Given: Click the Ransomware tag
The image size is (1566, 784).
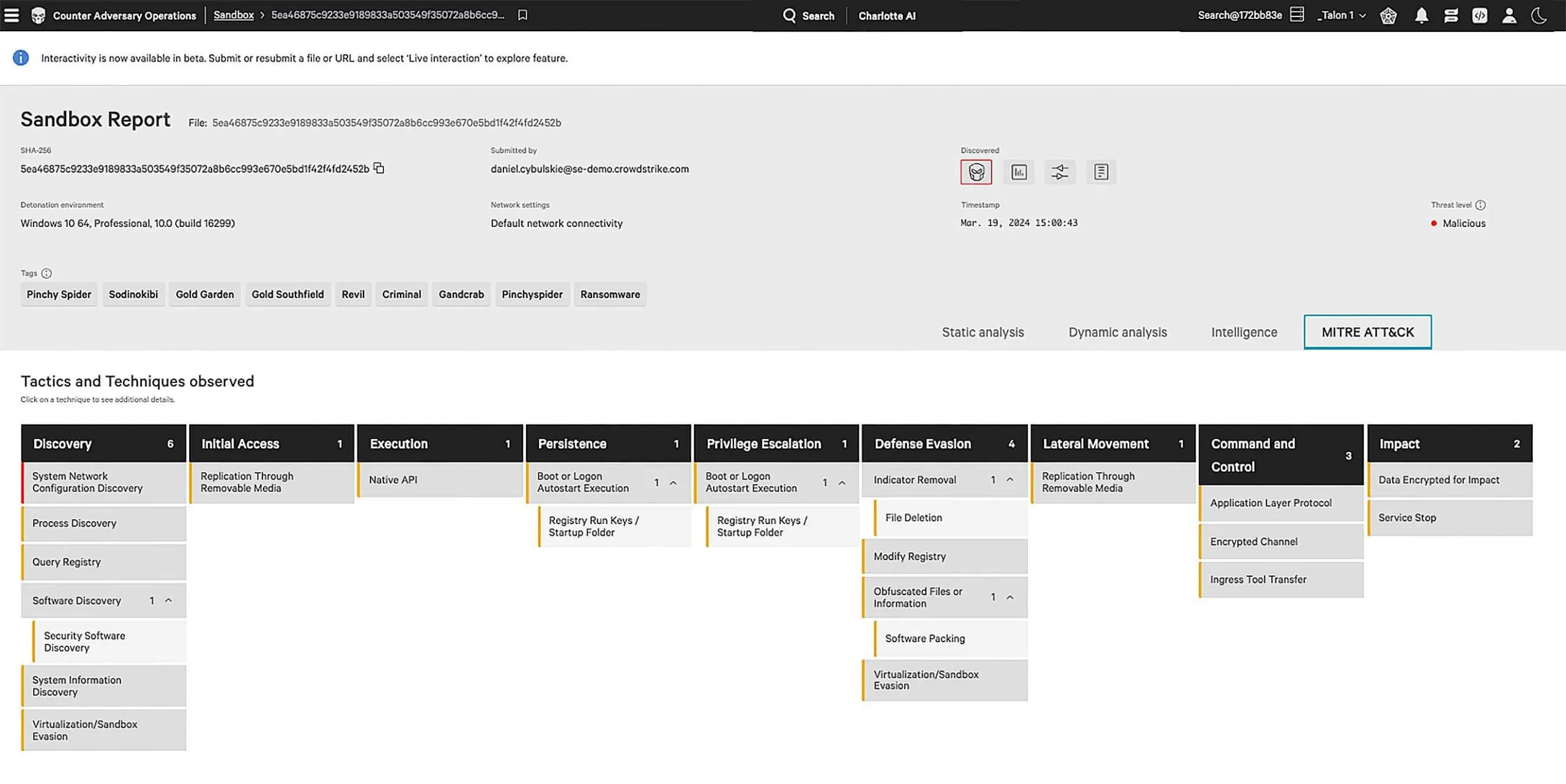Looking at the screenshot, I should point(610,294).
